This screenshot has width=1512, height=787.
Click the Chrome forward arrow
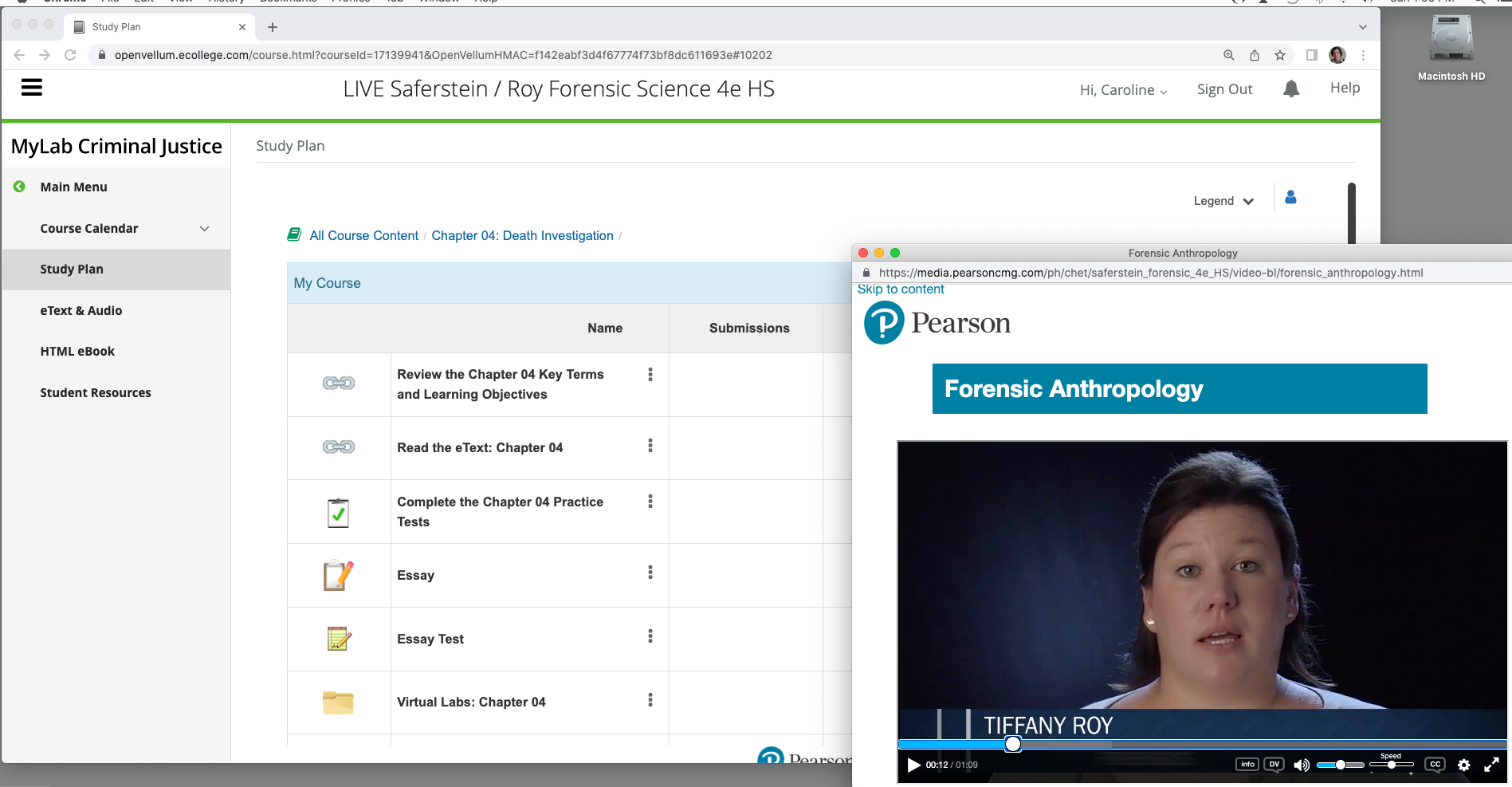(x=45, y=55)
